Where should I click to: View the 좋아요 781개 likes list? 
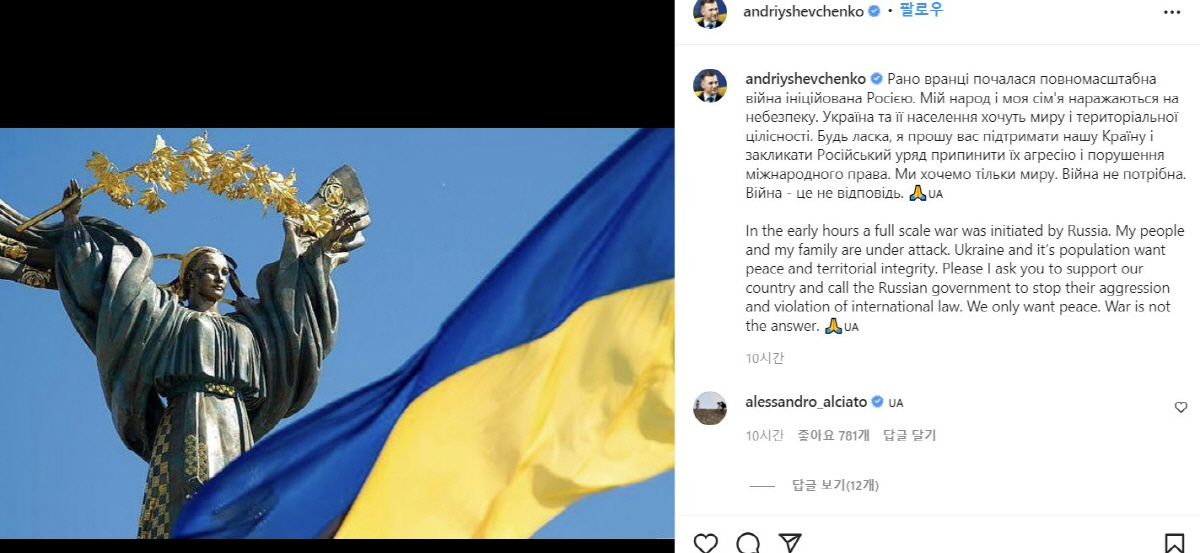pos(834,436)
